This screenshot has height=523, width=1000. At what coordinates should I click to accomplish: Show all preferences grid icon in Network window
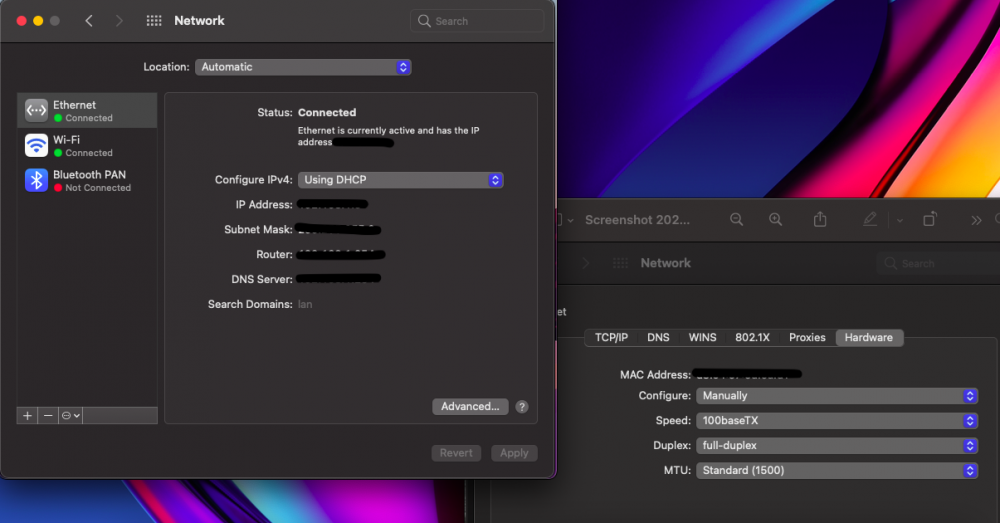[154, 21]
